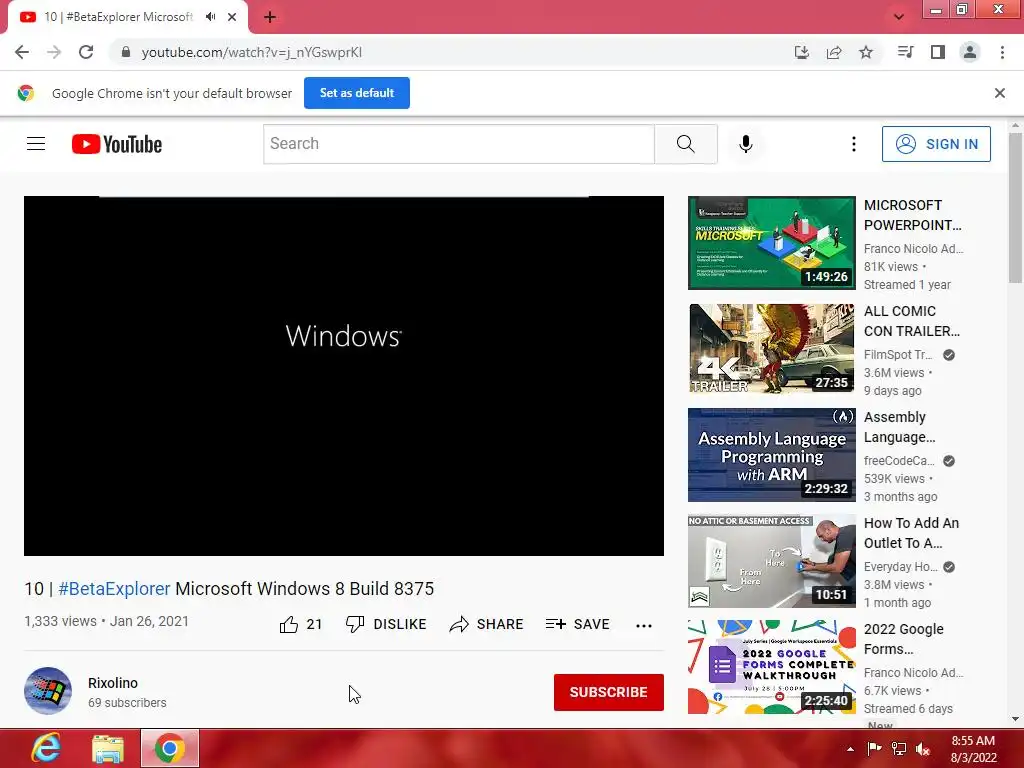Click the DISLIKE button
This screenshot has width=1024, height=768.
386,624
